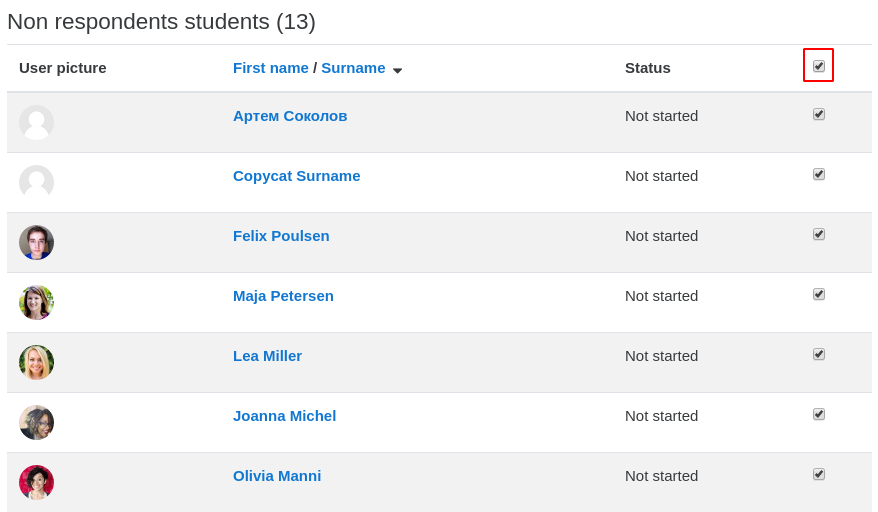Open Felix Poulsen's profile picture
Viewport: 878px width, 512px height.
coord(36,243)
